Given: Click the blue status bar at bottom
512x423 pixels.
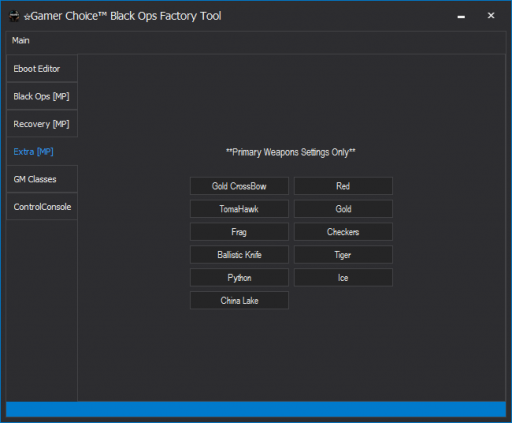Looking at the screenshot, I should (256, 409).
